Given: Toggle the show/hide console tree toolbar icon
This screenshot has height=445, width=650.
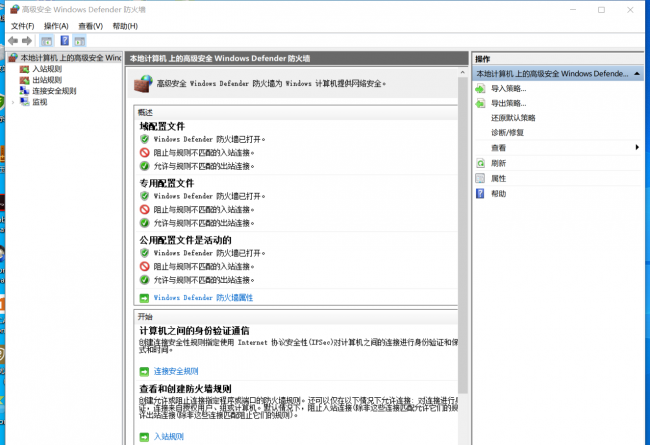Looking at the screenshot, I should click(x=46, y=41).
